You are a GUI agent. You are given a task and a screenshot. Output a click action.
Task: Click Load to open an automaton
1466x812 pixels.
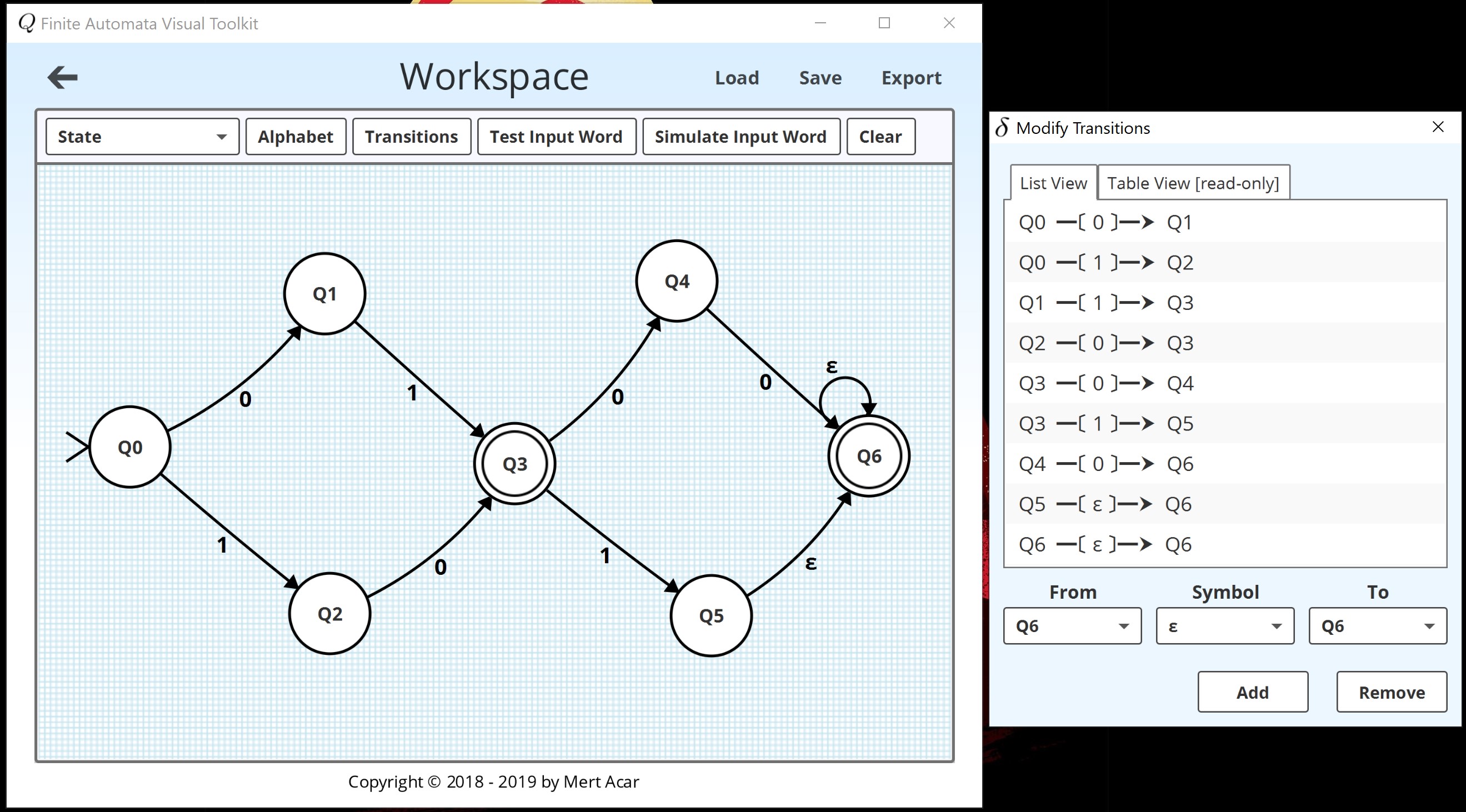click(737, 77)
